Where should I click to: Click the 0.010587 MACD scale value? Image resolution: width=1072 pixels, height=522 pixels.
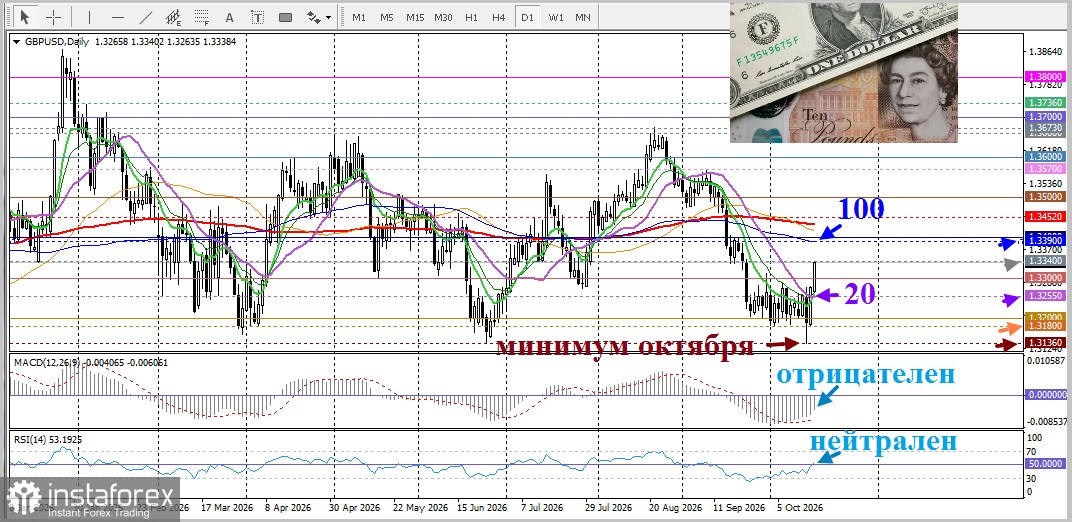(1047, 361)
